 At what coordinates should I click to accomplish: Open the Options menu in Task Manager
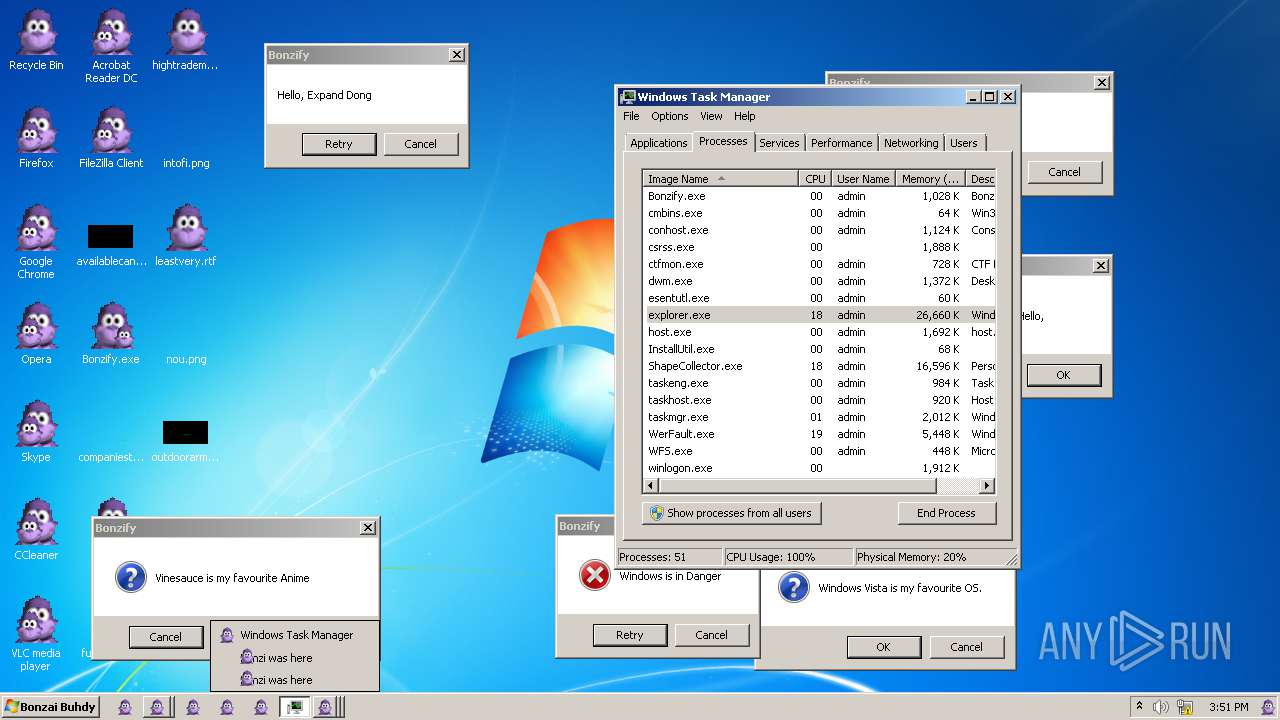point(670,116)
